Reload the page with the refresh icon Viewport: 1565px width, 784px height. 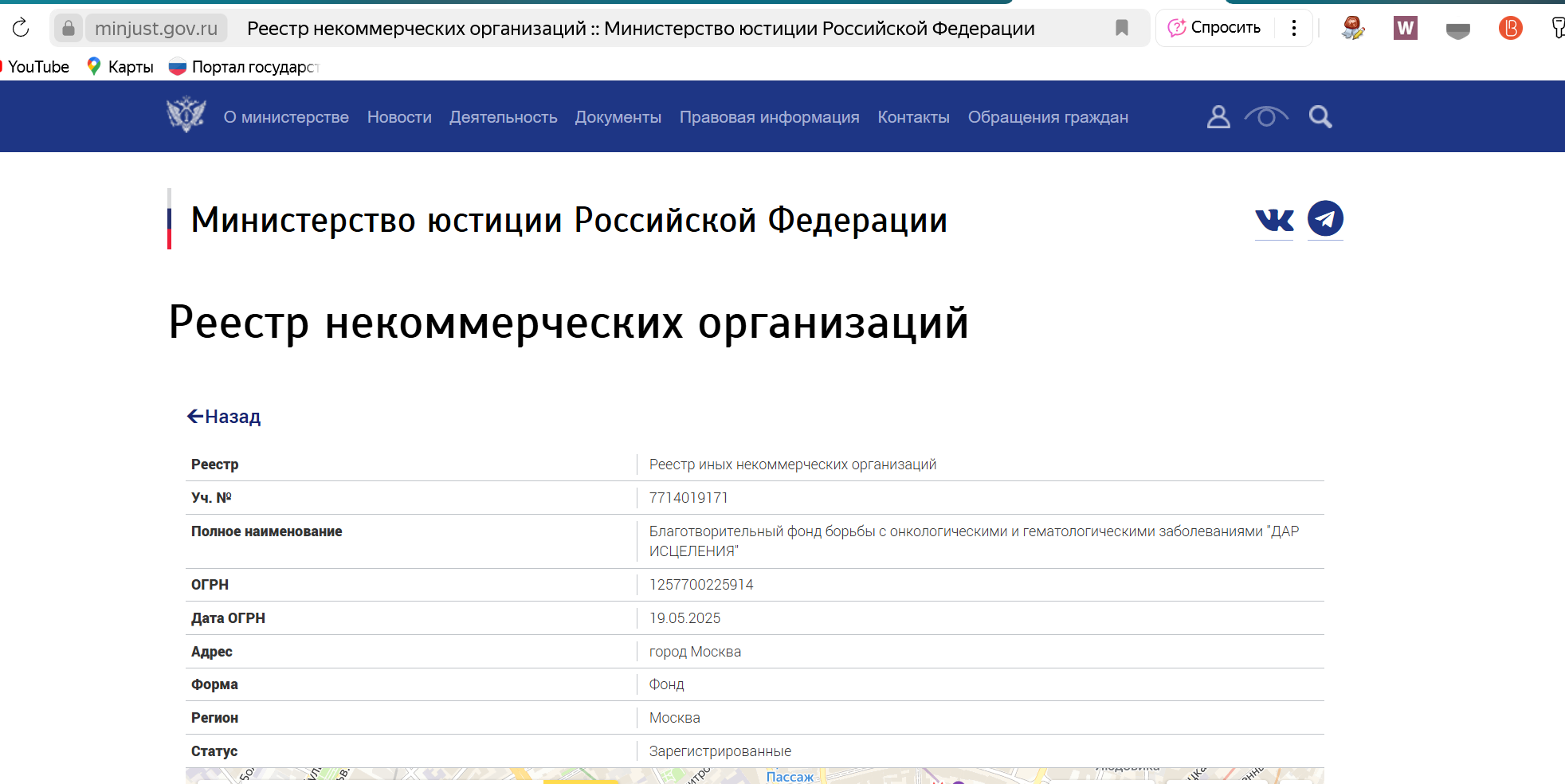click(x=21, y=28)
